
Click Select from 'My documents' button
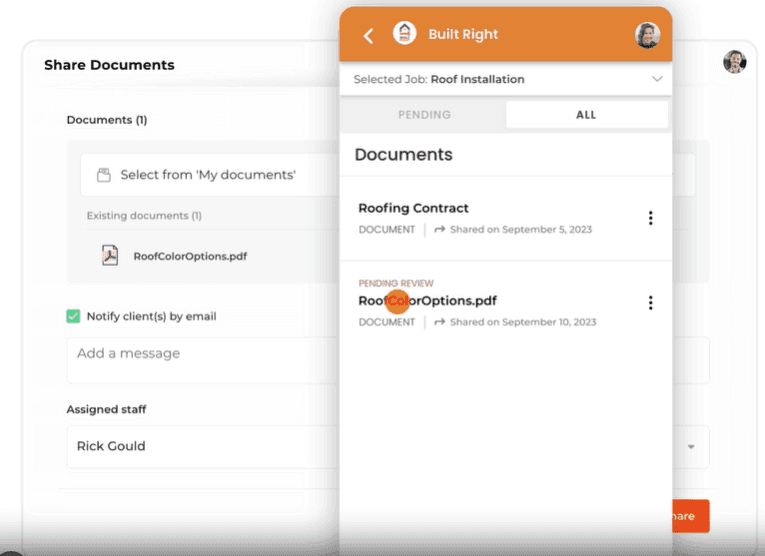tap(210, 175)
